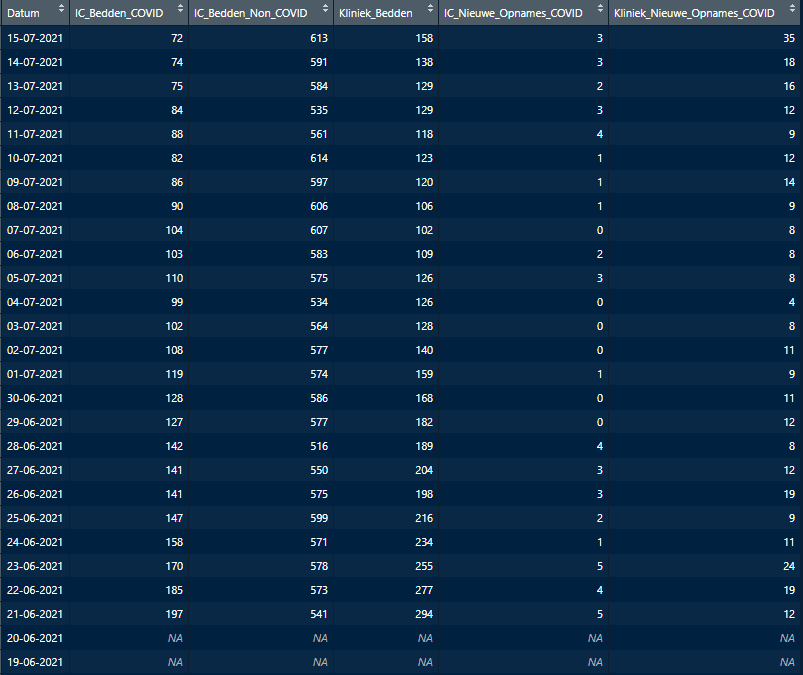This screenshot has height=675, width=803.
Task: Select the date cell 21-06-2021
Action: [x=35, y=614]
